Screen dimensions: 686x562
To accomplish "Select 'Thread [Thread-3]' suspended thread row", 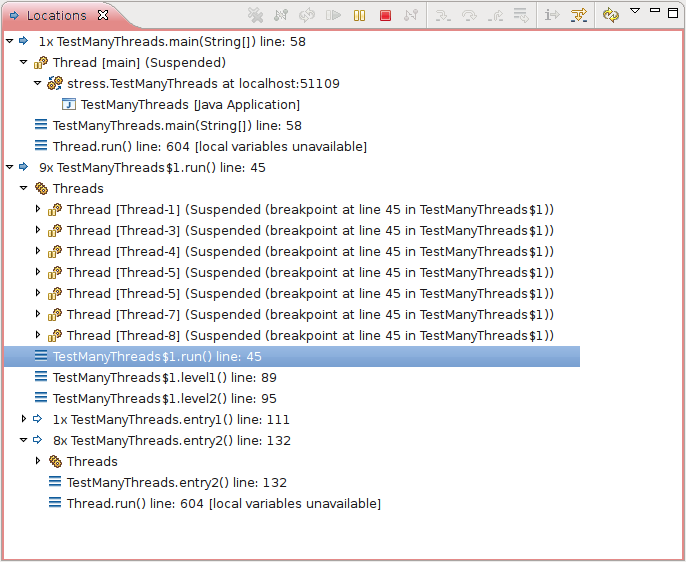I will (x=310, y=230).
